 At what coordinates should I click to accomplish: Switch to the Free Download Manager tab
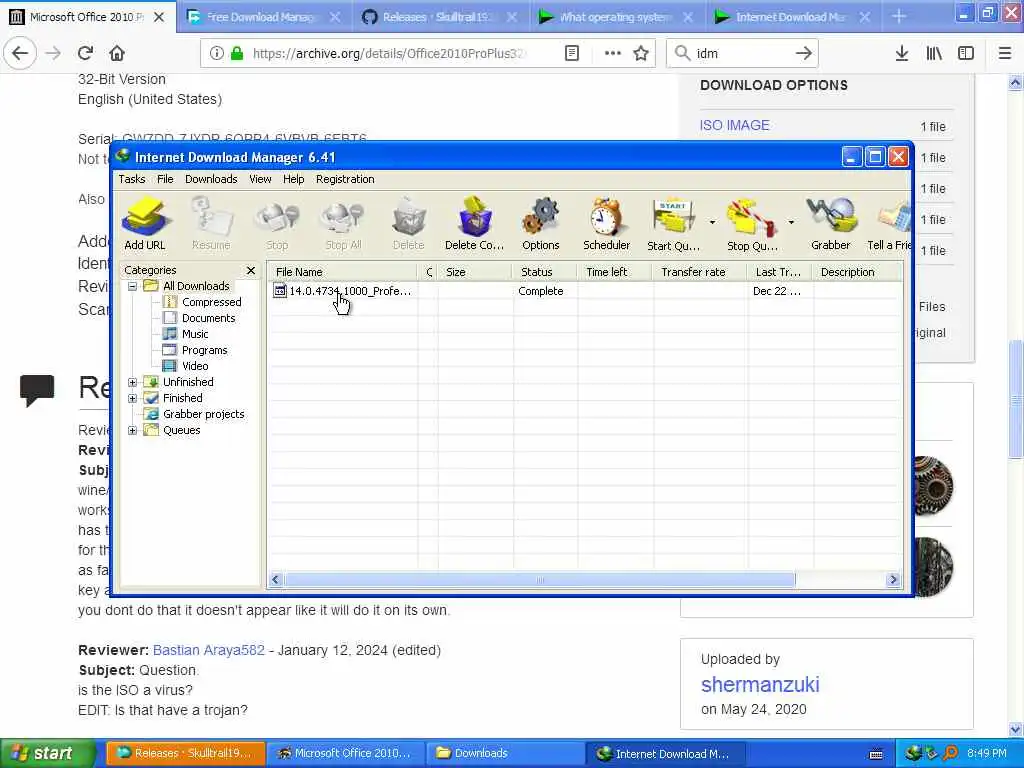[x=266, y=17]
